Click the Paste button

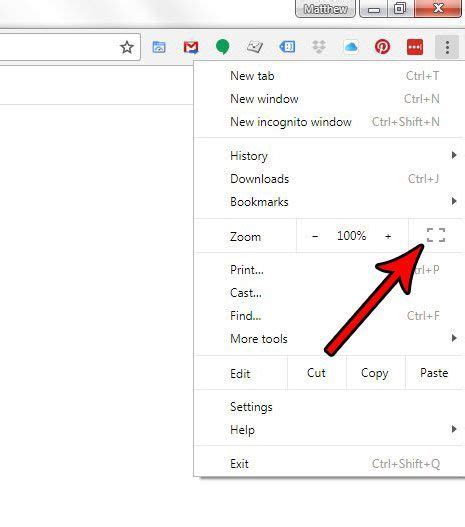[x=435, y=373]
